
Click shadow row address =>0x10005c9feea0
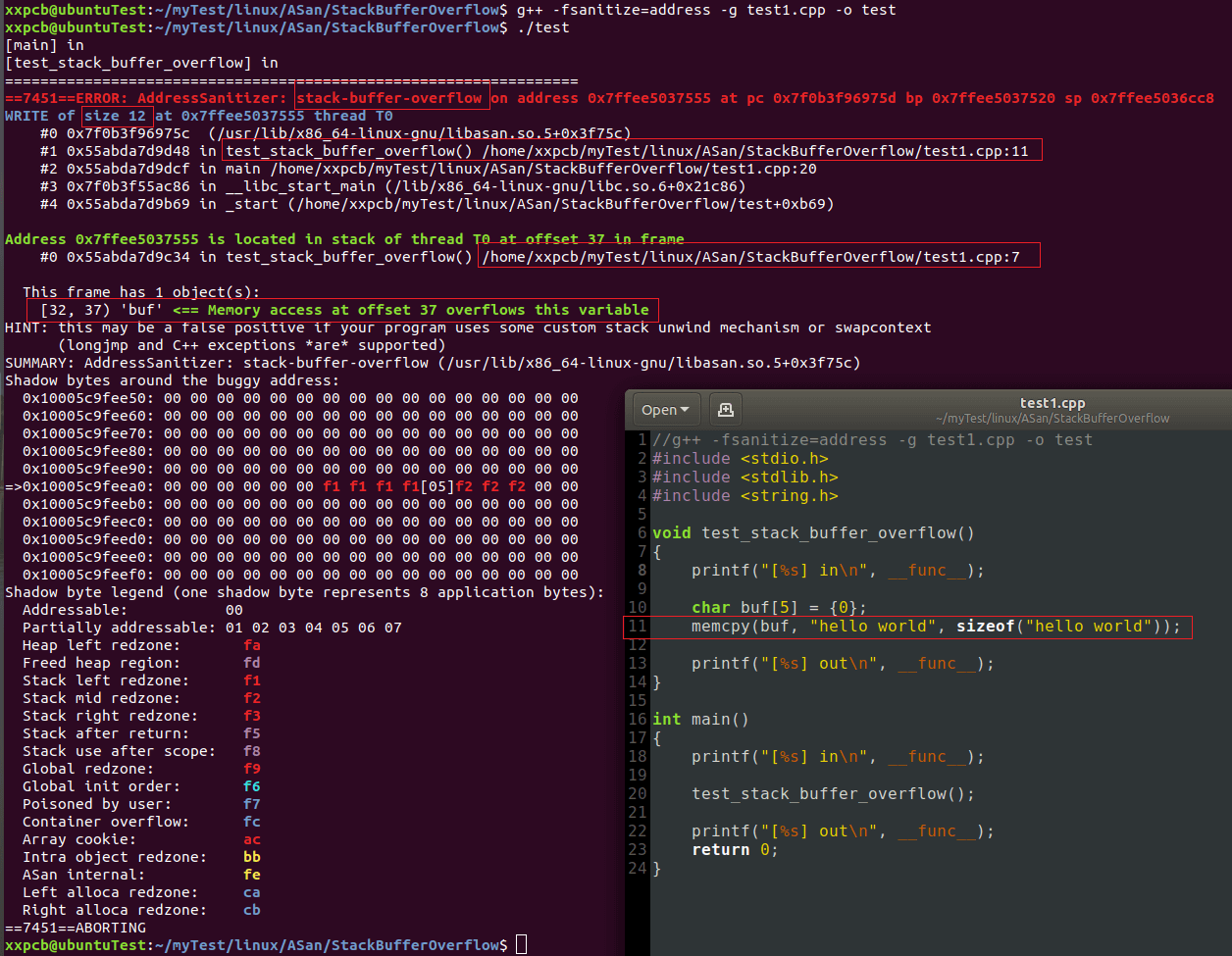tap(80, 486)
